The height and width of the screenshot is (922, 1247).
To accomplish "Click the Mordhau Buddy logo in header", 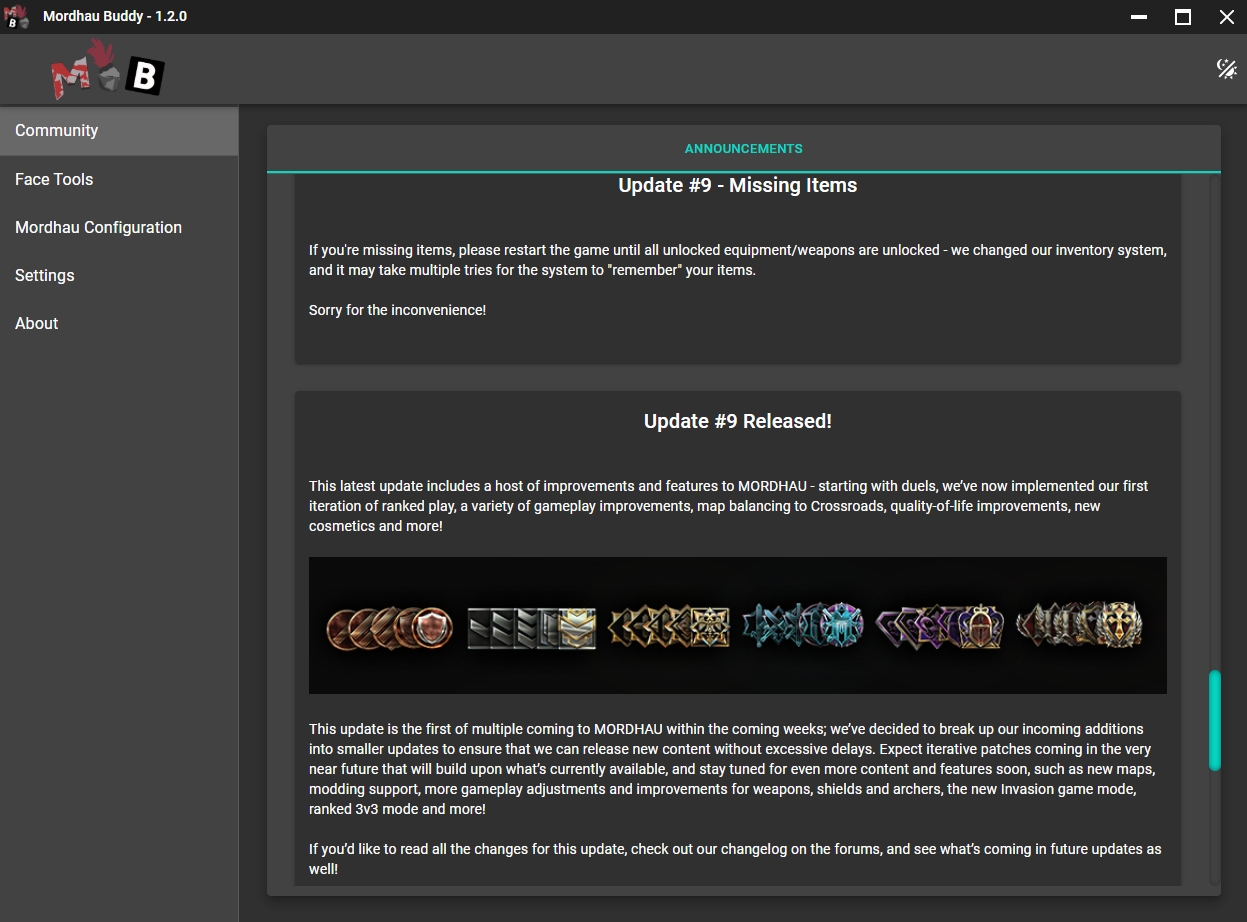I will (108, 70).
